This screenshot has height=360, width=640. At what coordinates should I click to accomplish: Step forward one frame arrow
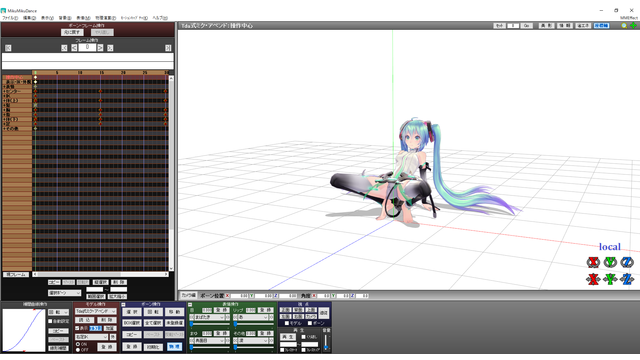click(100, 48)
